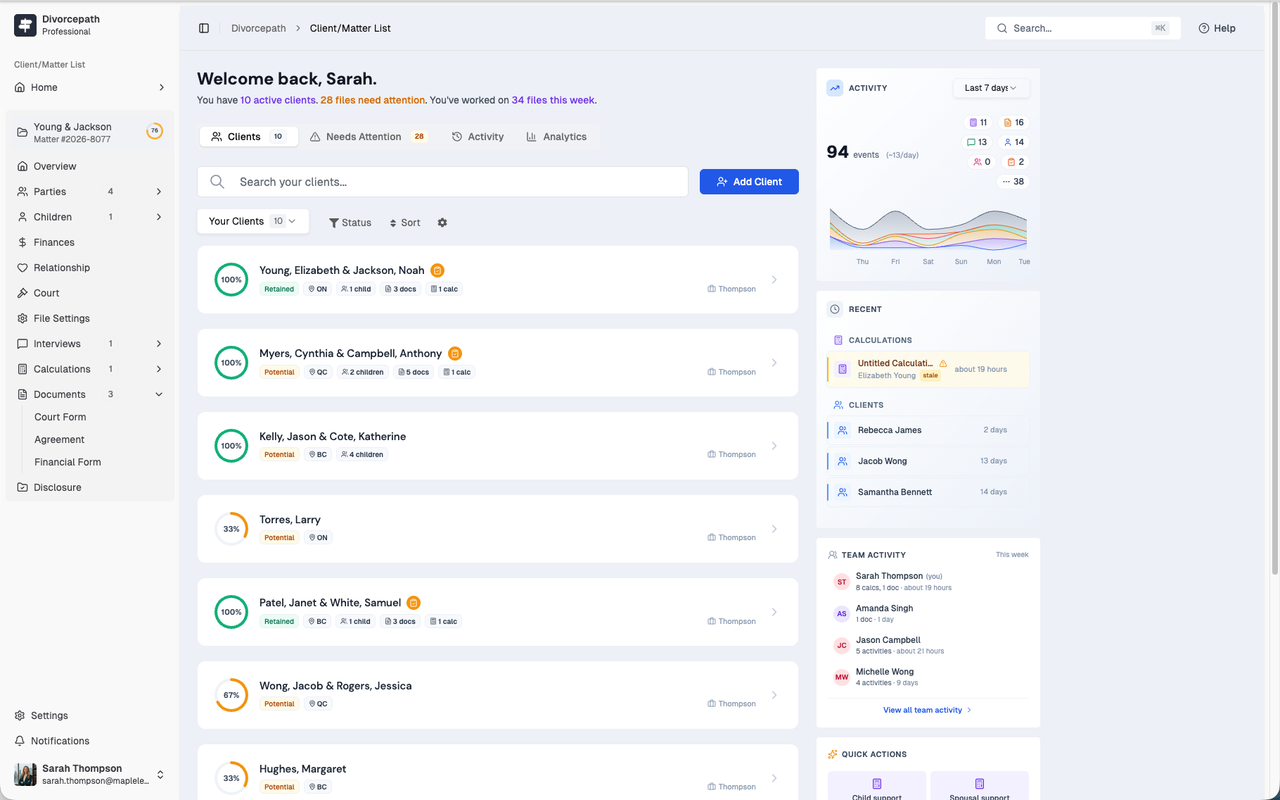Expand the Interviews section chevron

point(159,344)
